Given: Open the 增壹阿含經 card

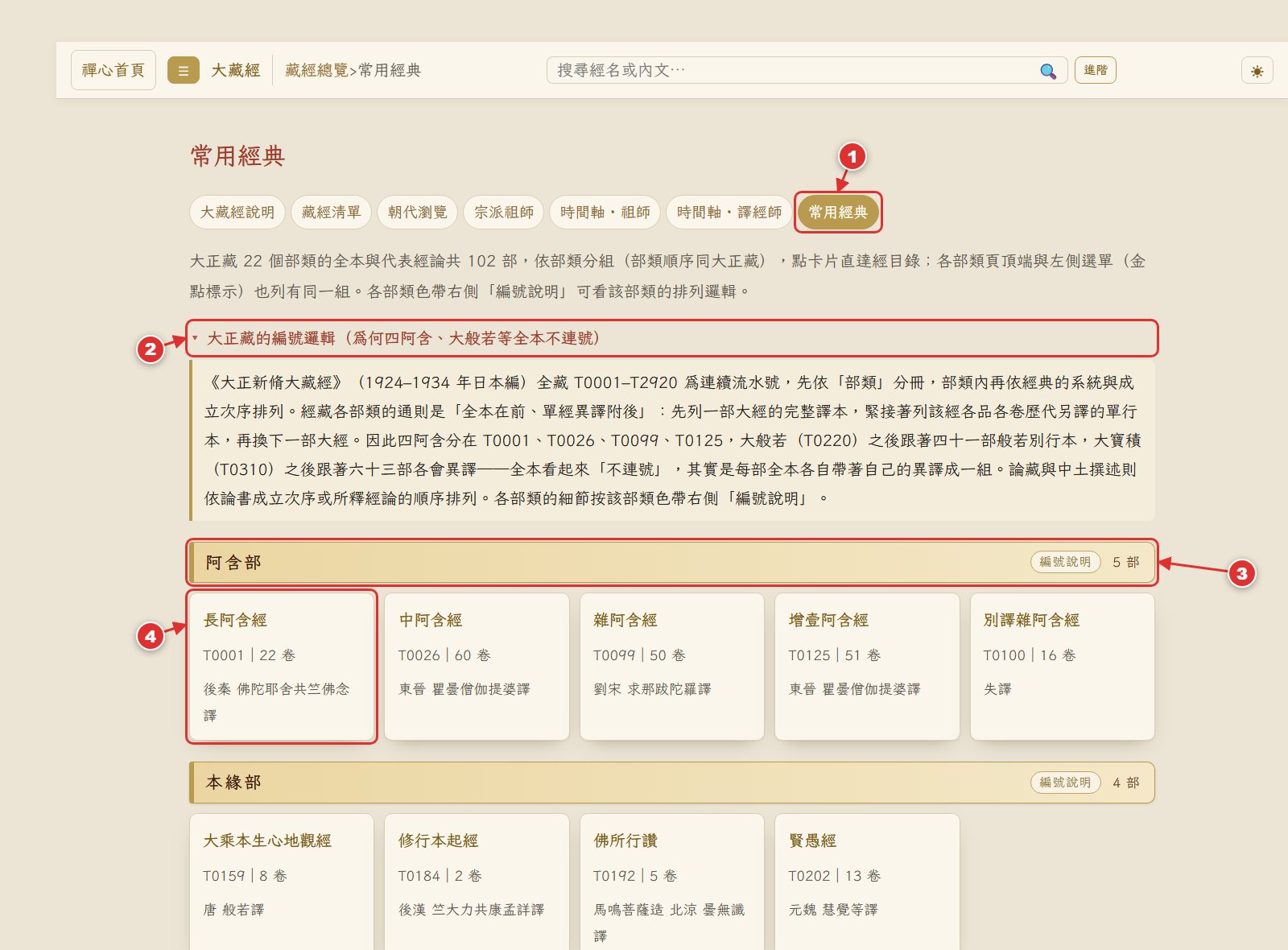Looking at the screenshot, I should 867,667.
